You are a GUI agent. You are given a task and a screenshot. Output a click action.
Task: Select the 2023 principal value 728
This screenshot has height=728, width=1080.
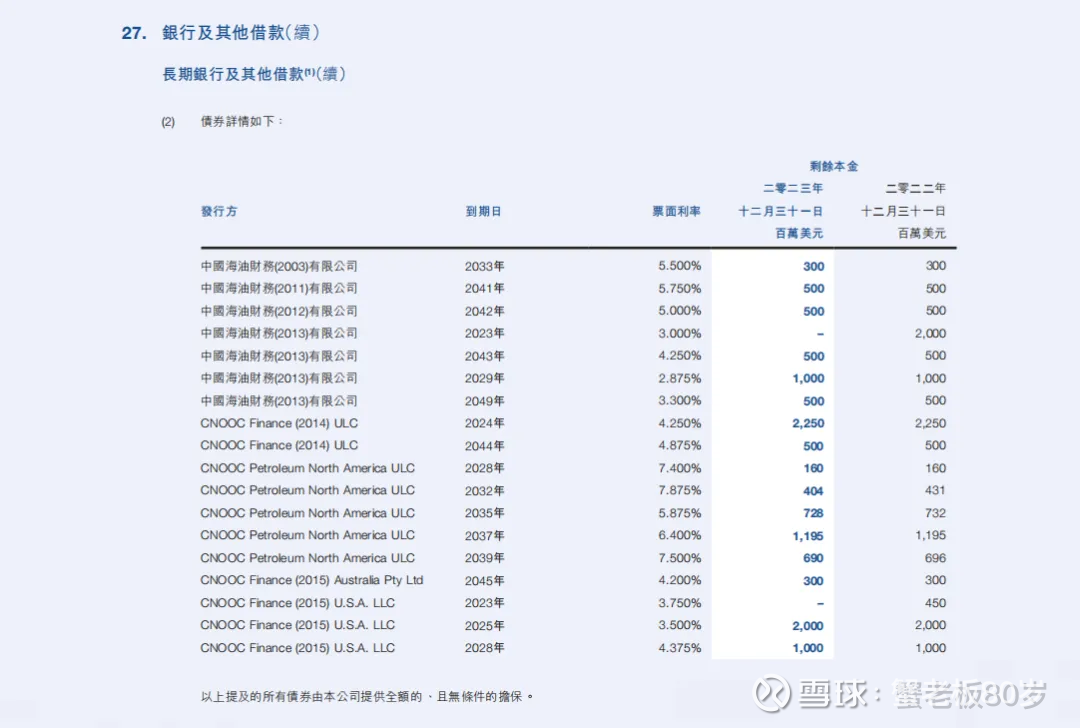pos(813,513)
